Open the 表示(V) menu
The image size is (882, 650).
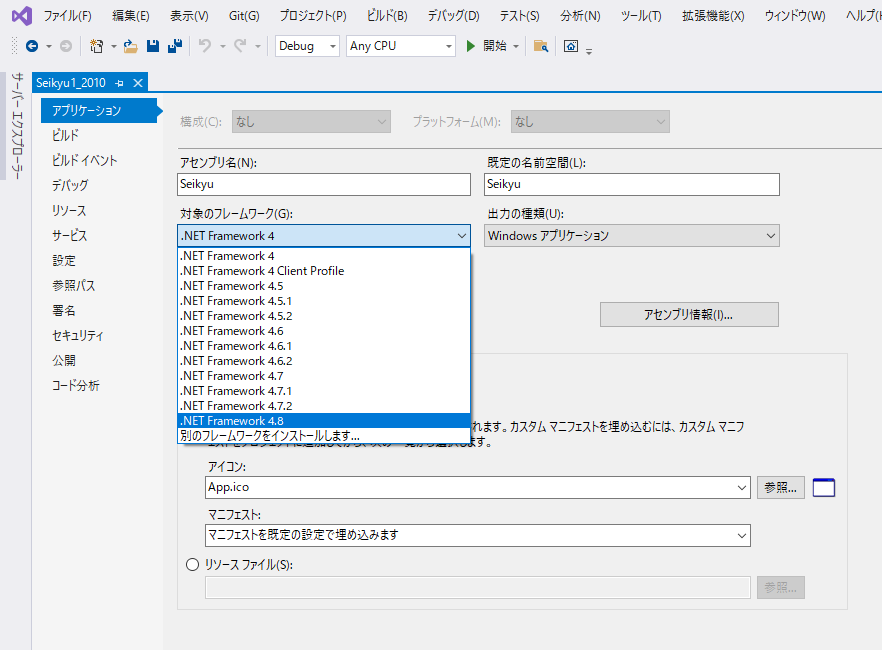(189, 16)
